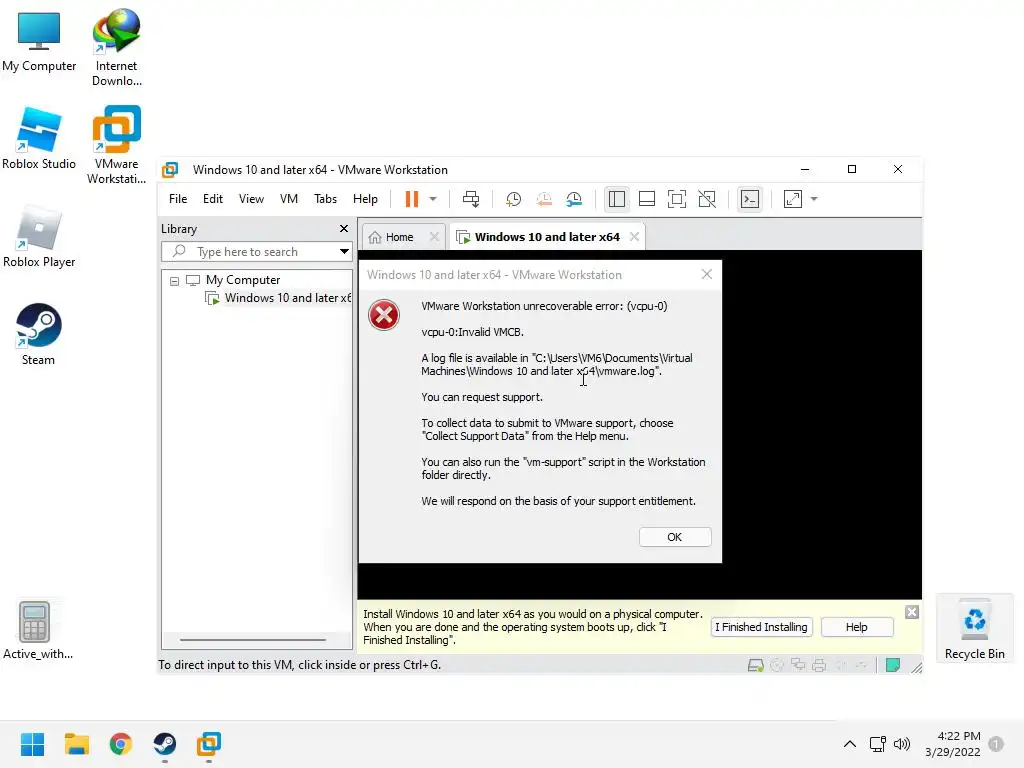Image resolution: width=1024 pixels, height=768 pixels.
Task: Click the printer status bar icon
Action: click(x=819, y=665)
